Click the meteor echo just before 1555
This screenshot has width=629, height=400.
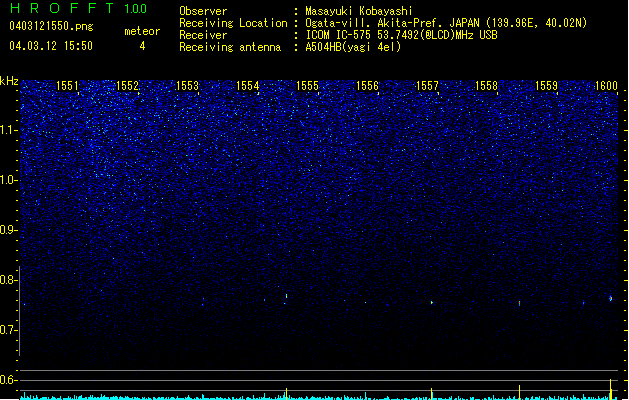click(286, 296)
